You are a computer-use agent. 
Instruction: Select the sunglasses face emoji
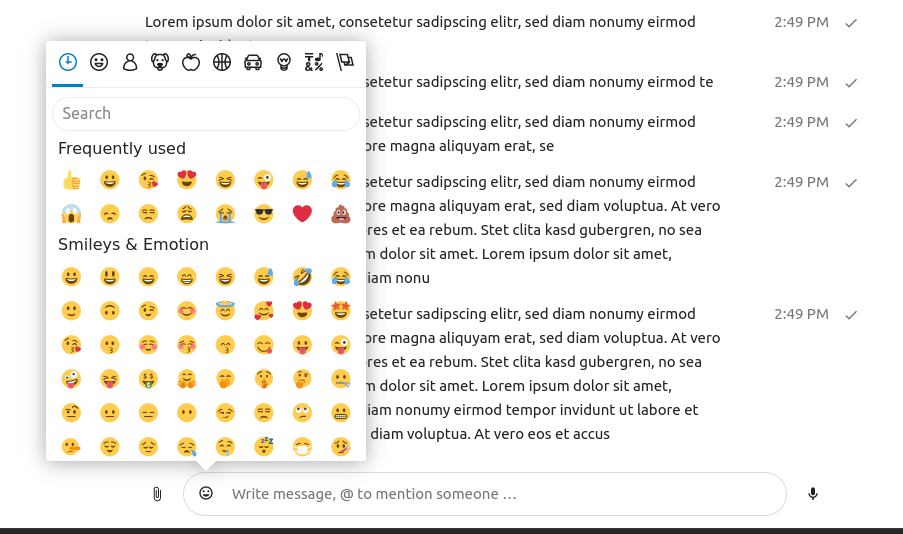click(x=264, y=213)
